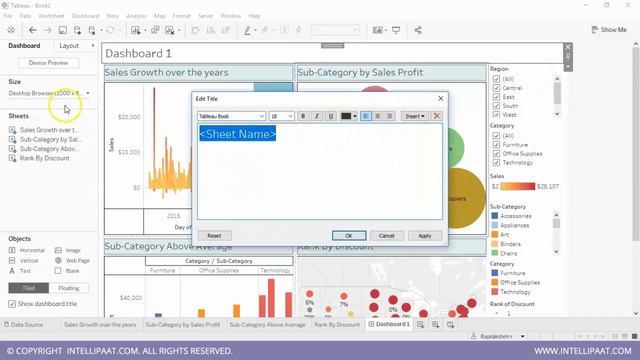Click the Presentation Mode monitor icon
640x360 pixels.
pyautogui.click(x=396, y=30)
